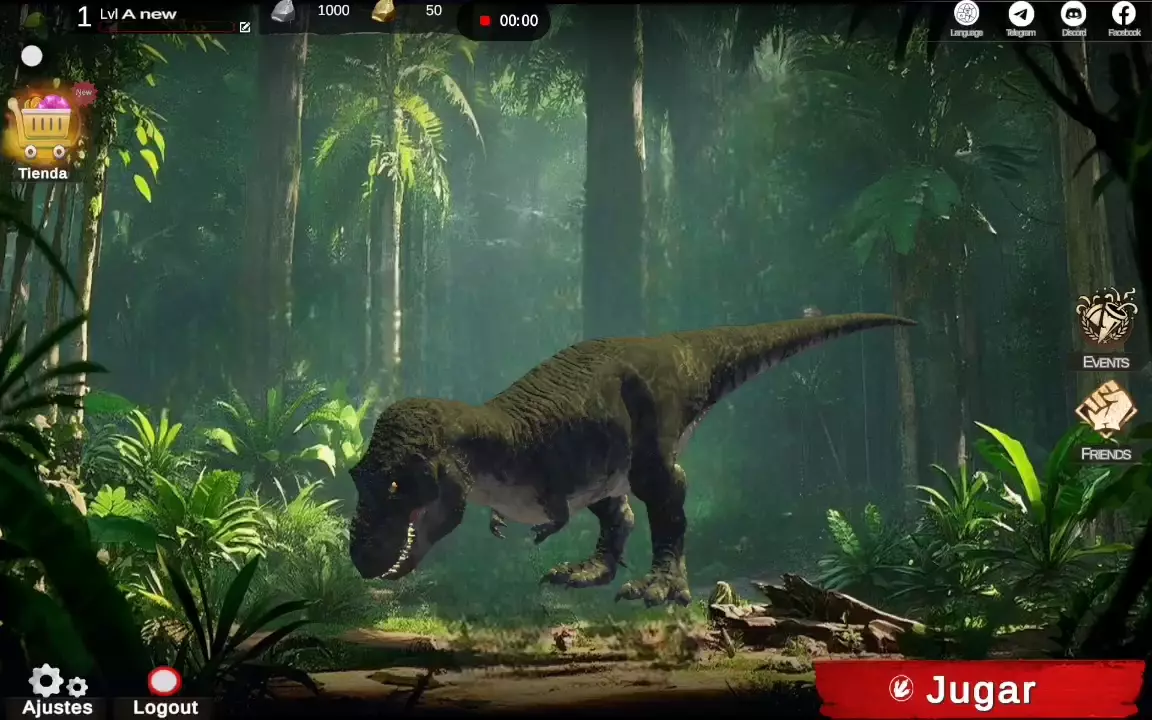This screenshot has width=1152, height=720.
Task: Click the silver stone currency icon
Action: [x=284, y=12]
